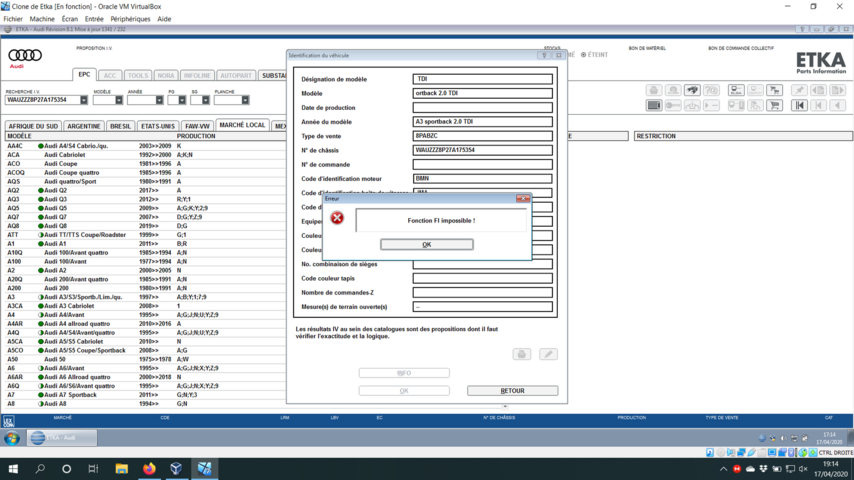
Task: Select the ÉTEINT radio button
Action: (x=583, y=54)
